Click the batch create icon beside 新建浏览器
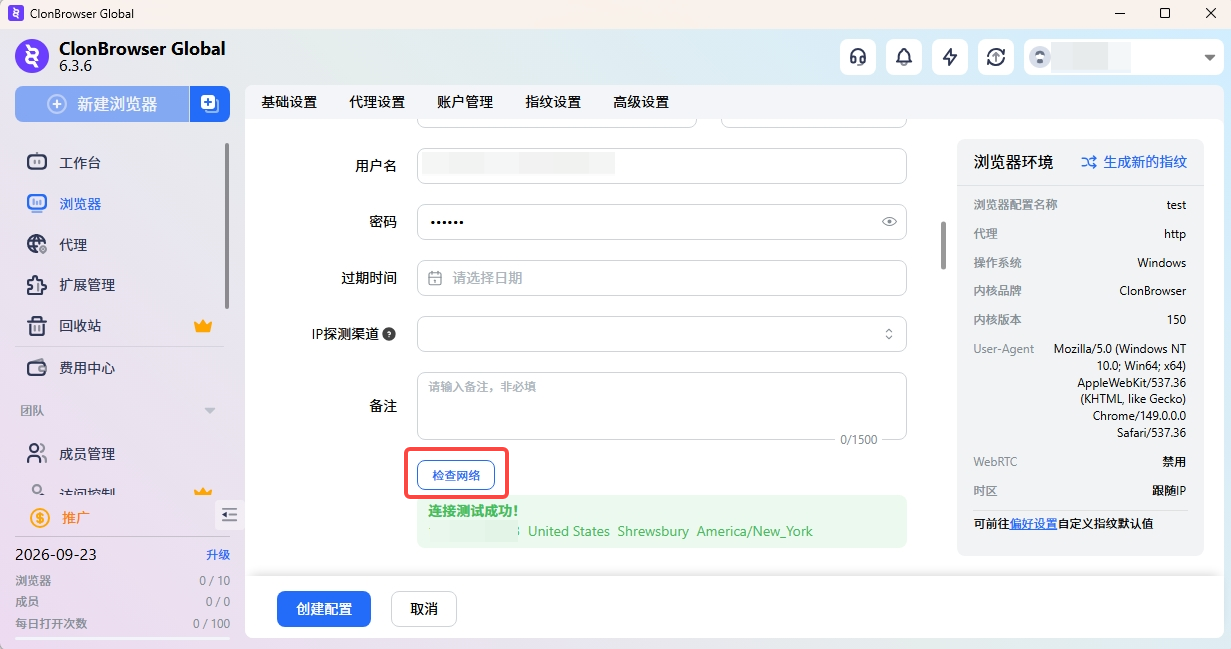 (x=210, y=104)
